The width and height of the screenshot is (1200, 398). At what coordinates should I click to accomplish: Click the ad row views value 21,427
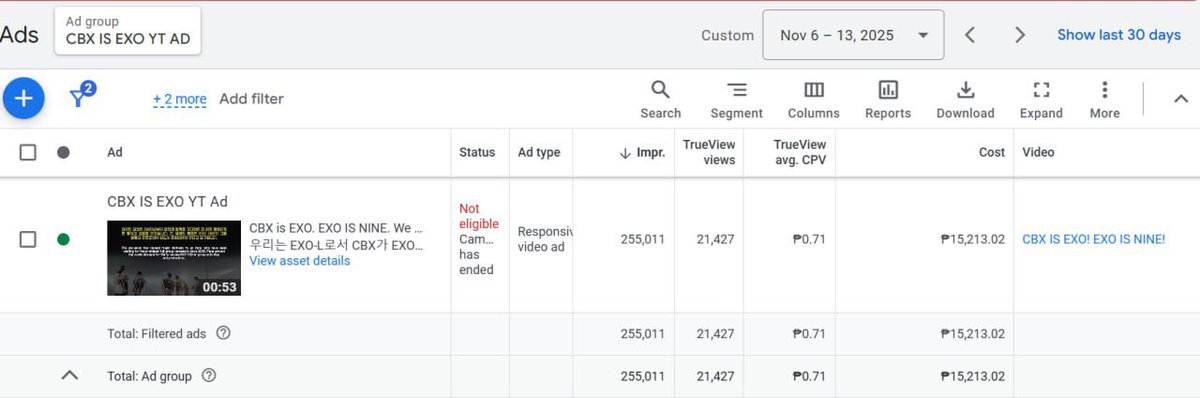(x=716, y=239)
